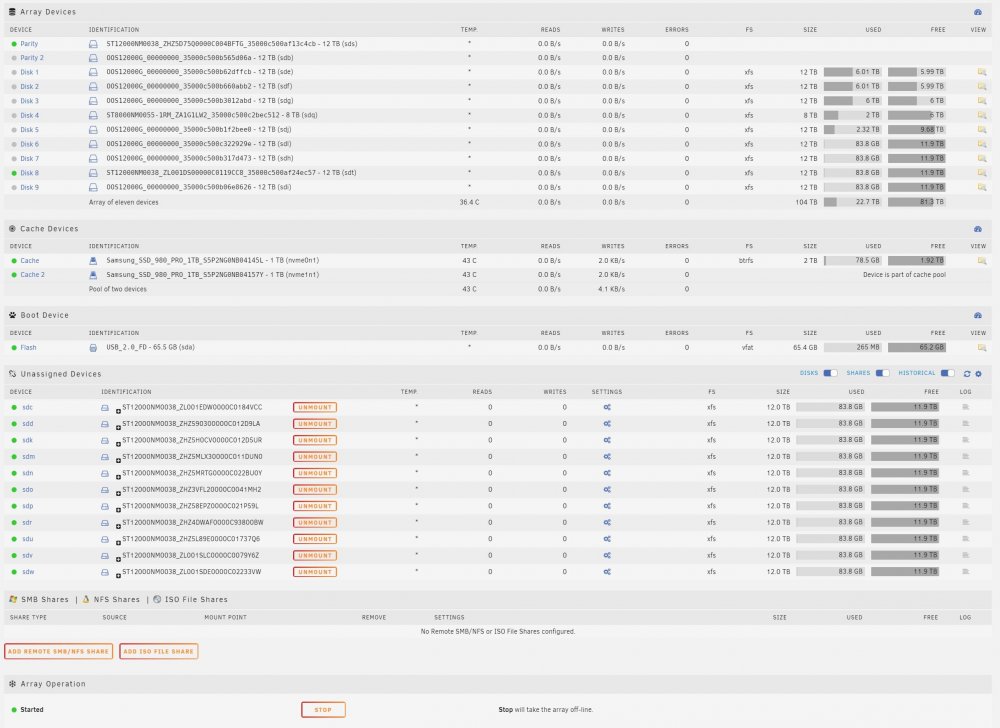The height and width of the screenshot is (728, 1000).
Task: Expand partitions for device sdo
Action: [118, 493]
